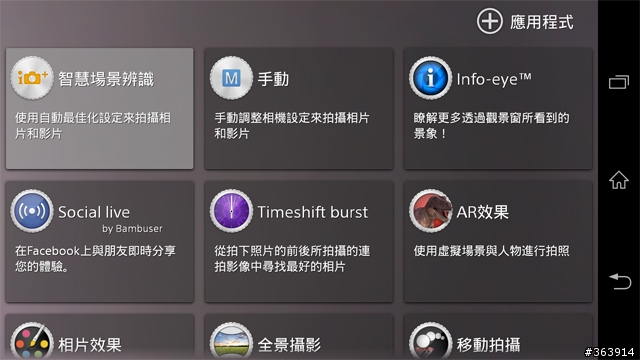Viewport: 640px width, 360px height.
Task: Tap the Social live title
Action: click(x=94, y=212)
